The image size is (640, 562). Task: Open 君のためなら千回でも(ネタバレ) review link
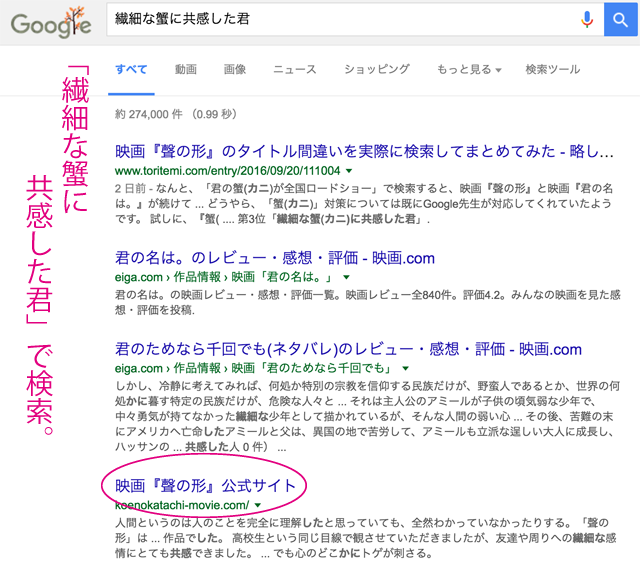tap(348, 349)
